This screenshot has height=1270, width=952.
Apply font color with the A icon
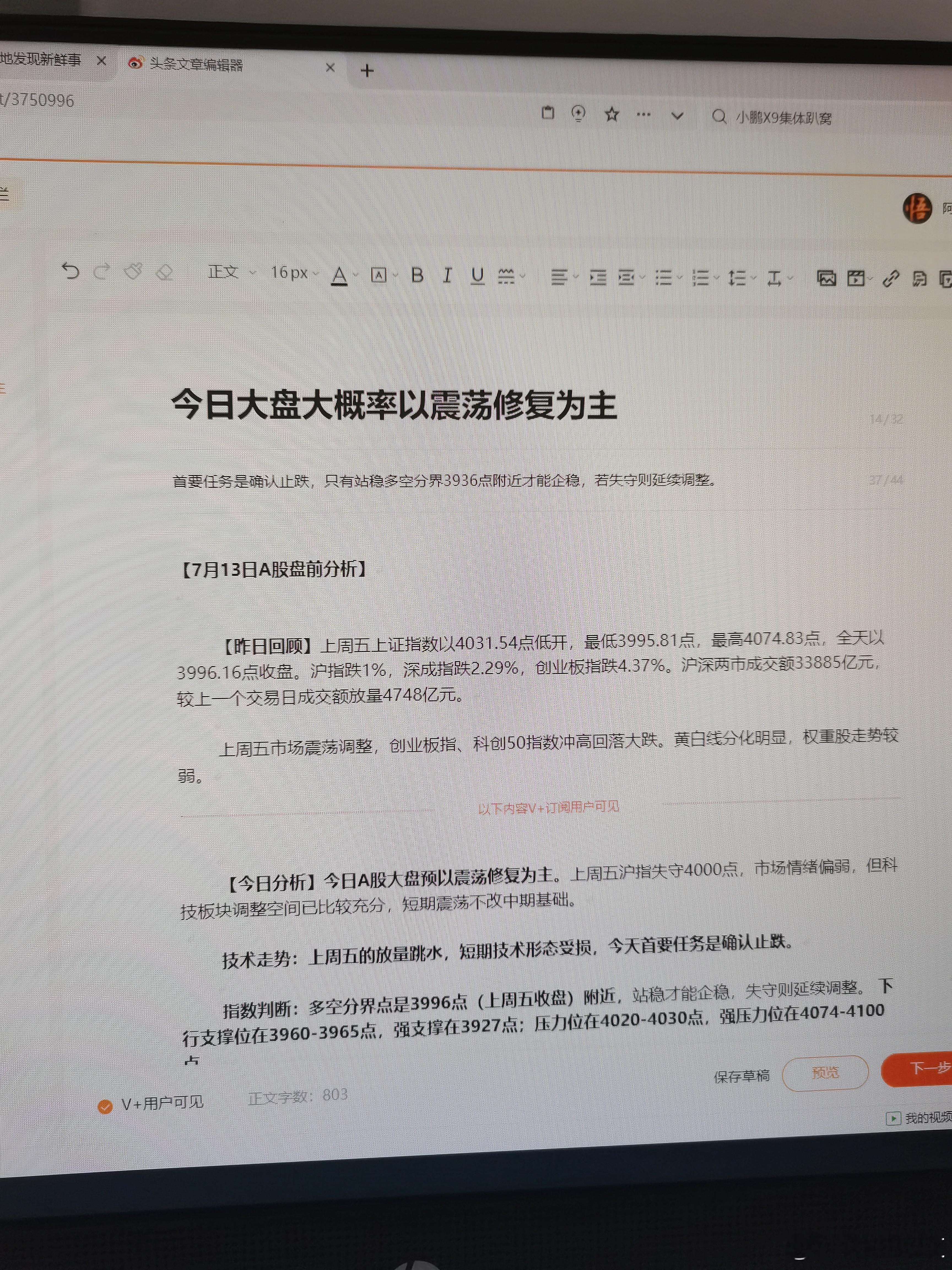[340, 276]
